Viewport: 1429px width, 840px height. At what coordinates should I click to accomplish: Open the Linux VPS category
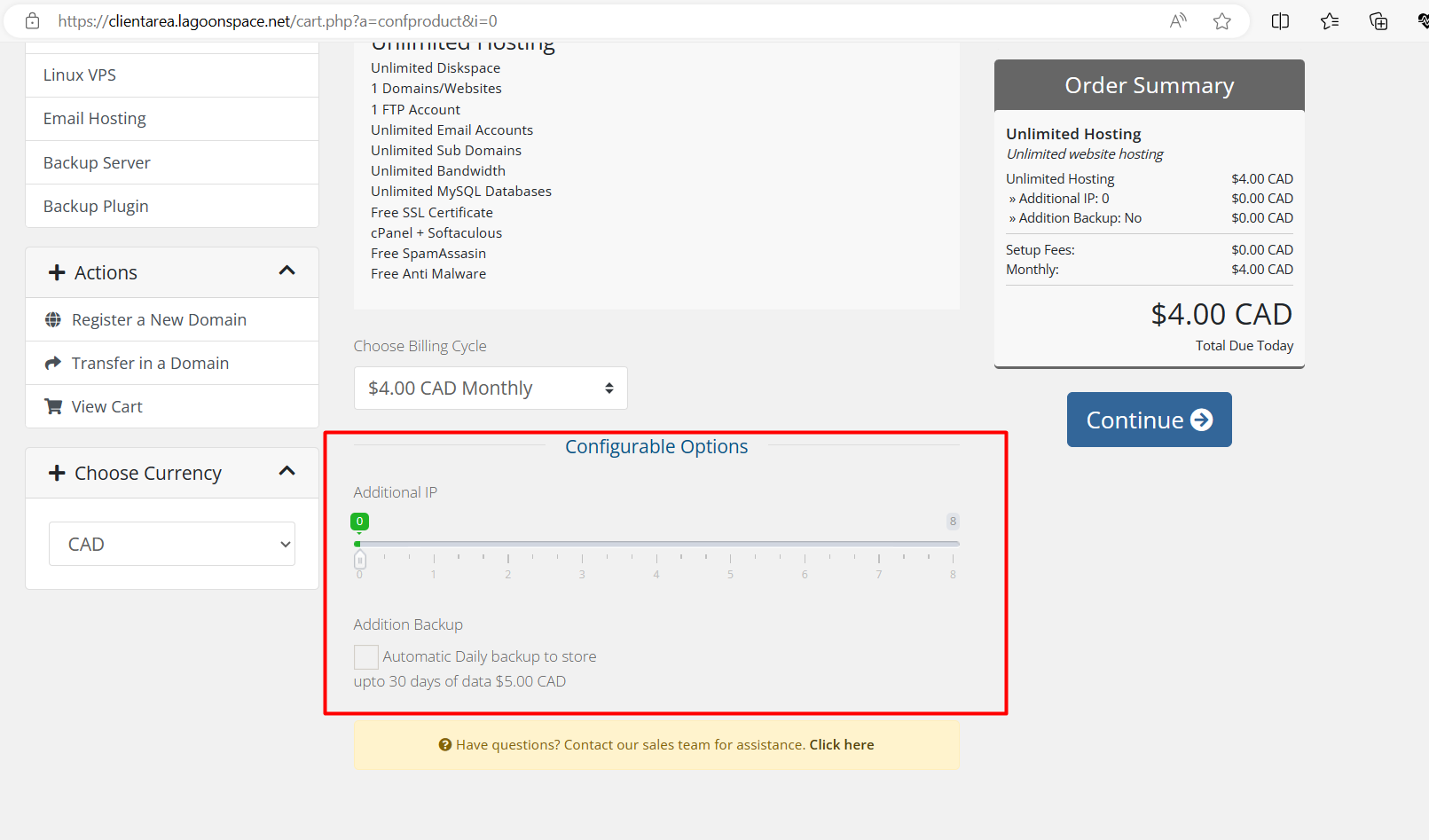tap(80, 75)
